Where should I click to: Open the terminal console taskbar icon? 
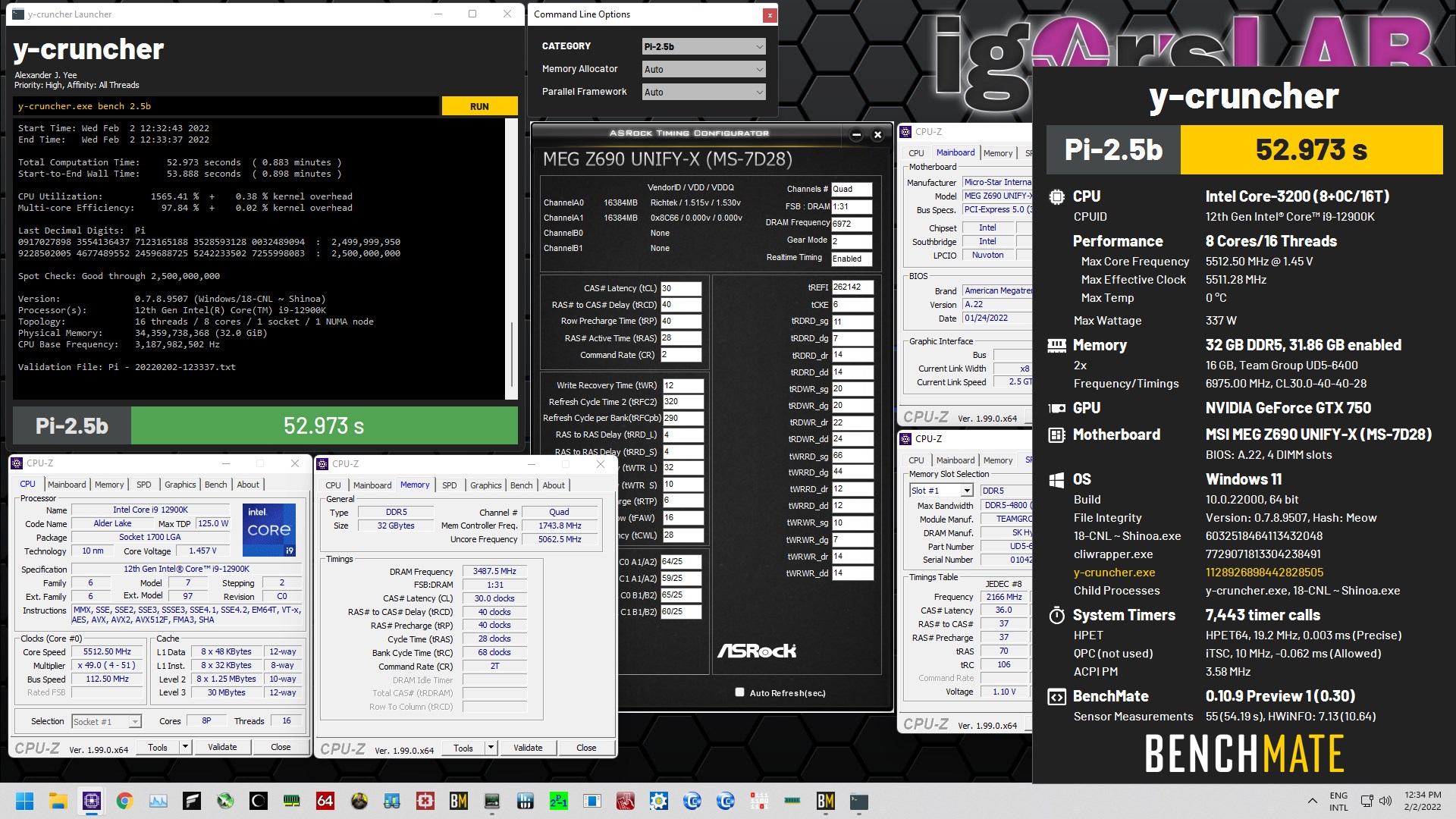point(858,801)
